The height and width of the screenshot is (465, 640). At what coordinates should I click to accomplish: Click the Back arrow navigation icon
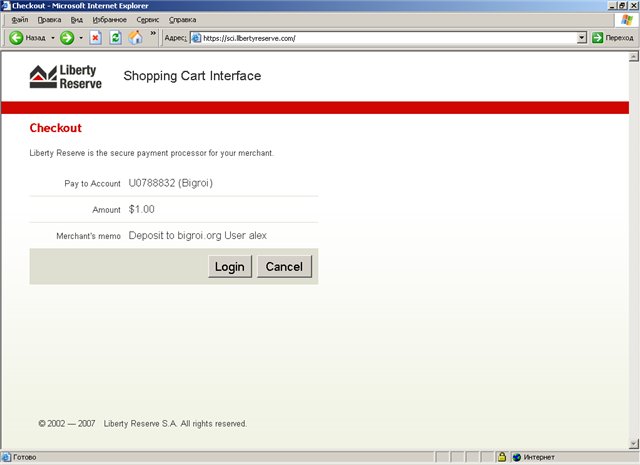click(17, 38)
